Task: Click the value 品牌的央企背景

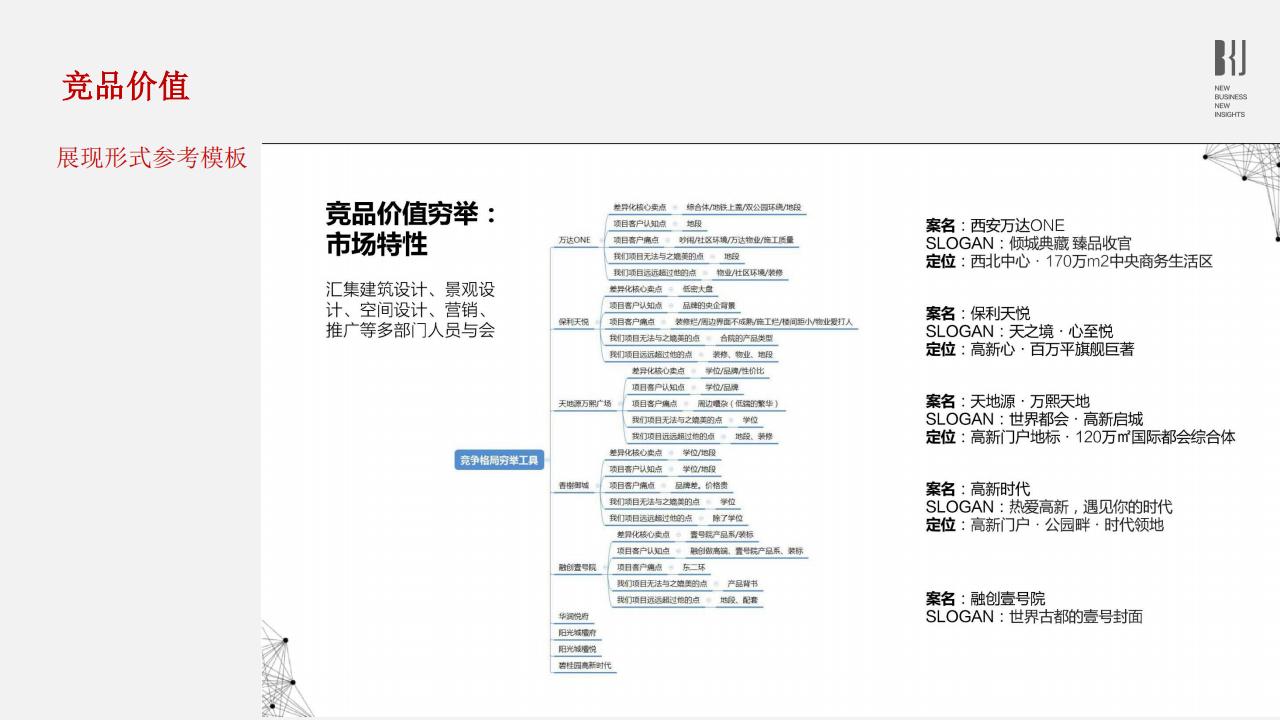Action: click(x=708, y=305)
